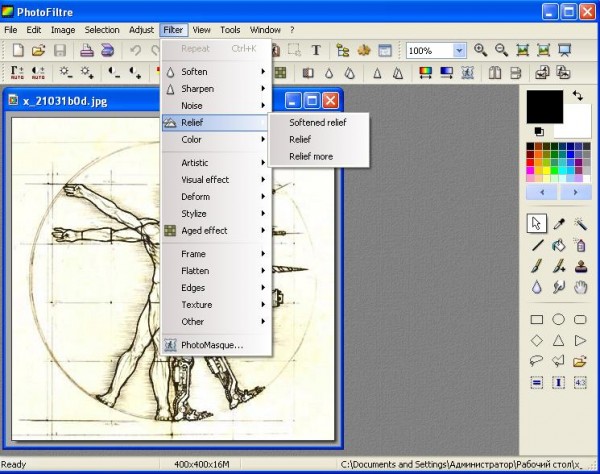Screen dimensions: 600x474
Task: Select the Line tool
Action: [537, 245]
